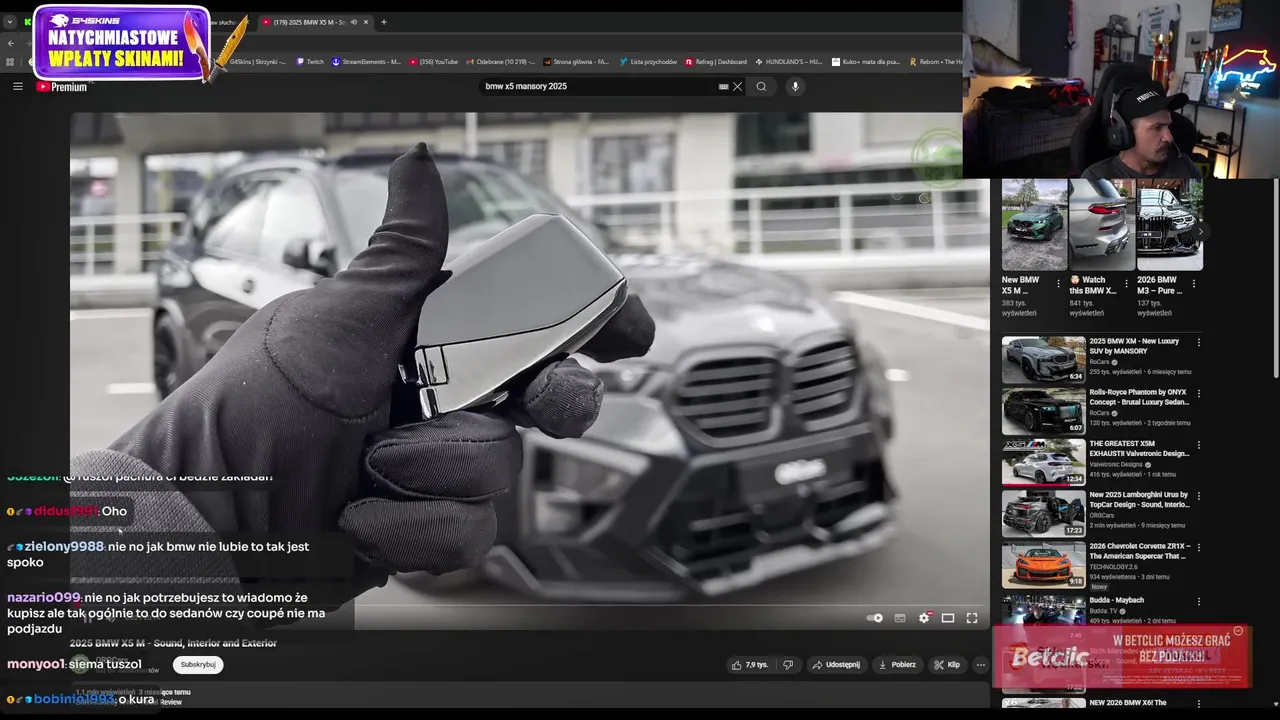
Task: Open the Twitch bookmark
Action: 310,62
